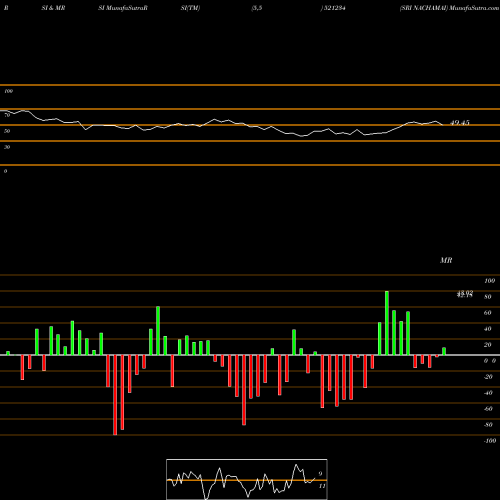Click the 9 label in the mini chart
This screenshot has height=500, width=500.
click(x=320, y=474)
